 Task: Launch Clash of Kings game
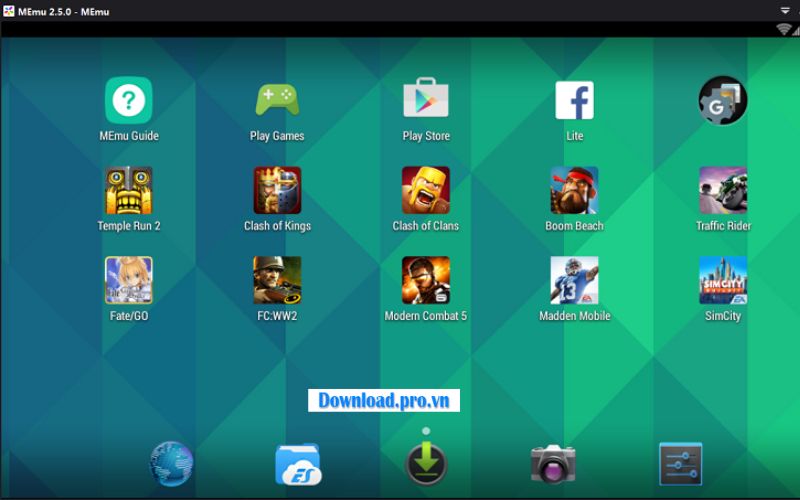277,190
